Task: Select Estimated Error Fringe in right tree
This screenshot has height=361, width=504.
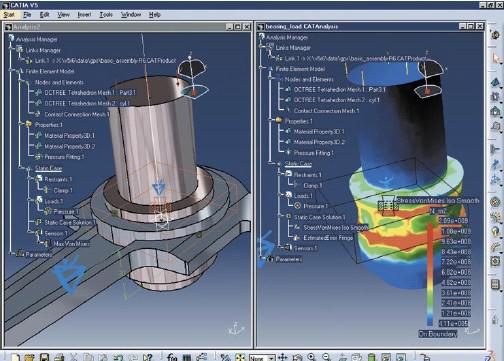Action: tap(328, 238)
